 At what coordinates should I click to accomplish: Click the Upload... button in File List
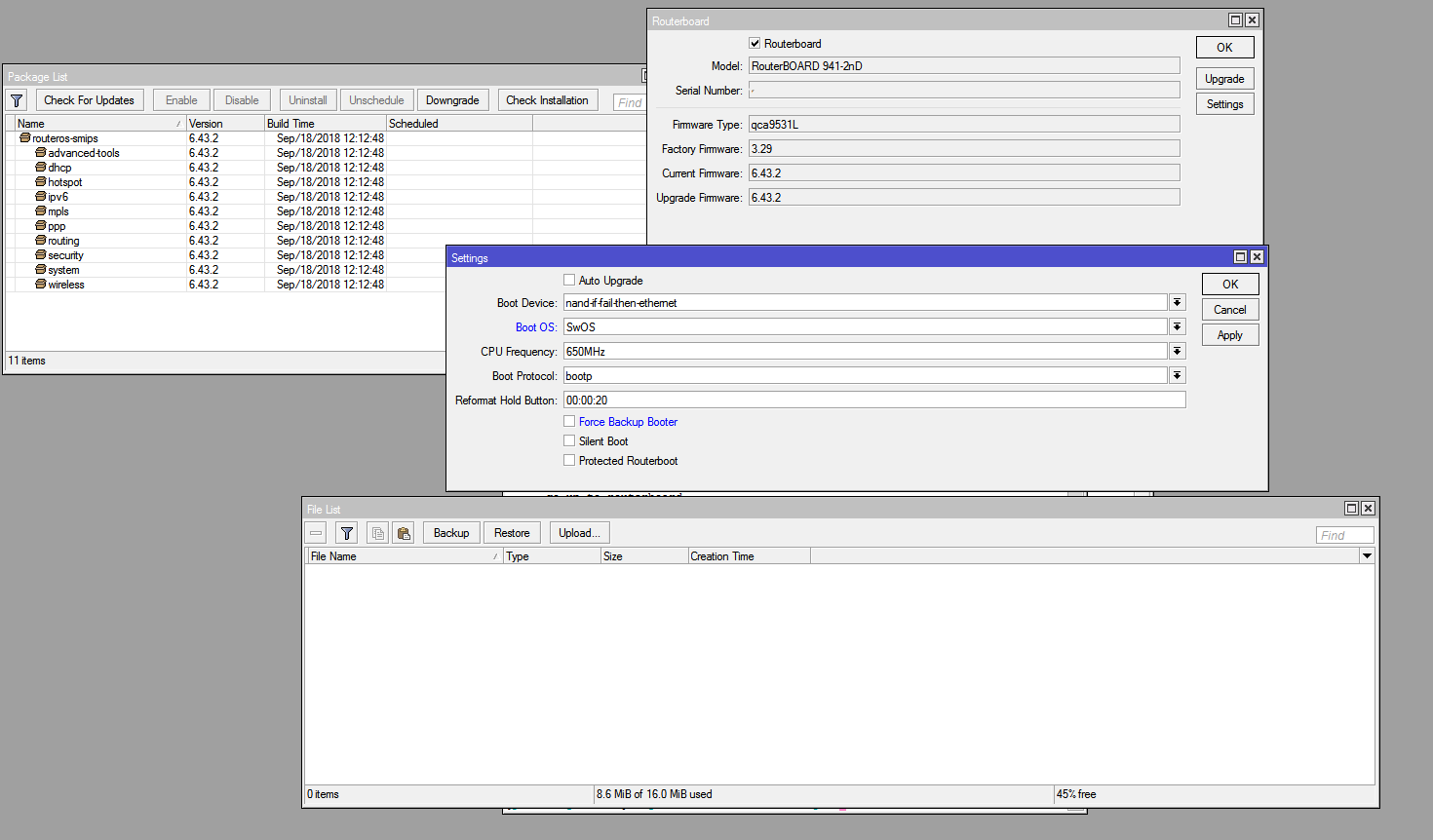[x=580, y=533]
